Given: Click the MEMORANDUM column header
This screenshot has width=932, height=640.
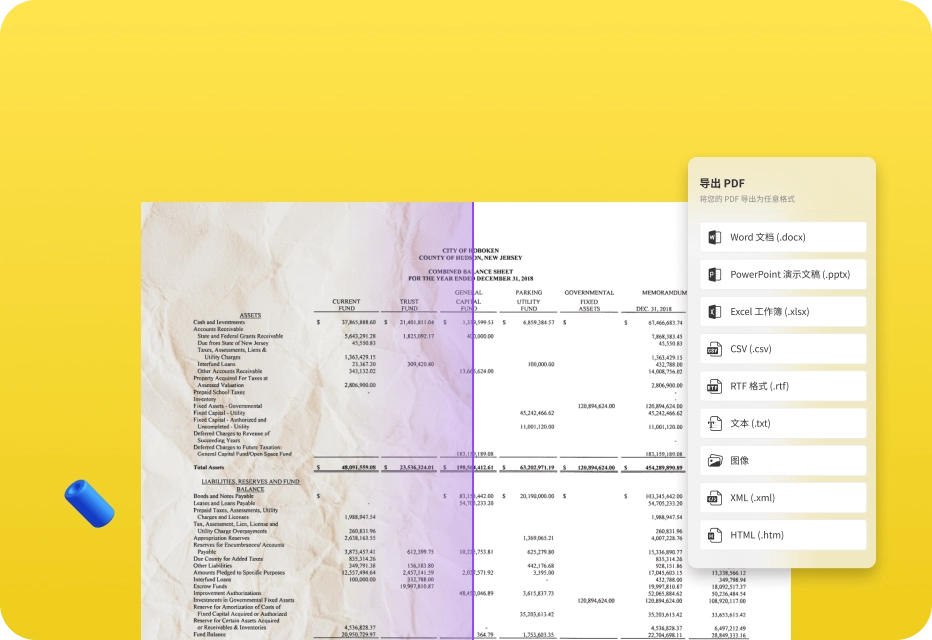Looking at the screenshot, I should [664, 293].
